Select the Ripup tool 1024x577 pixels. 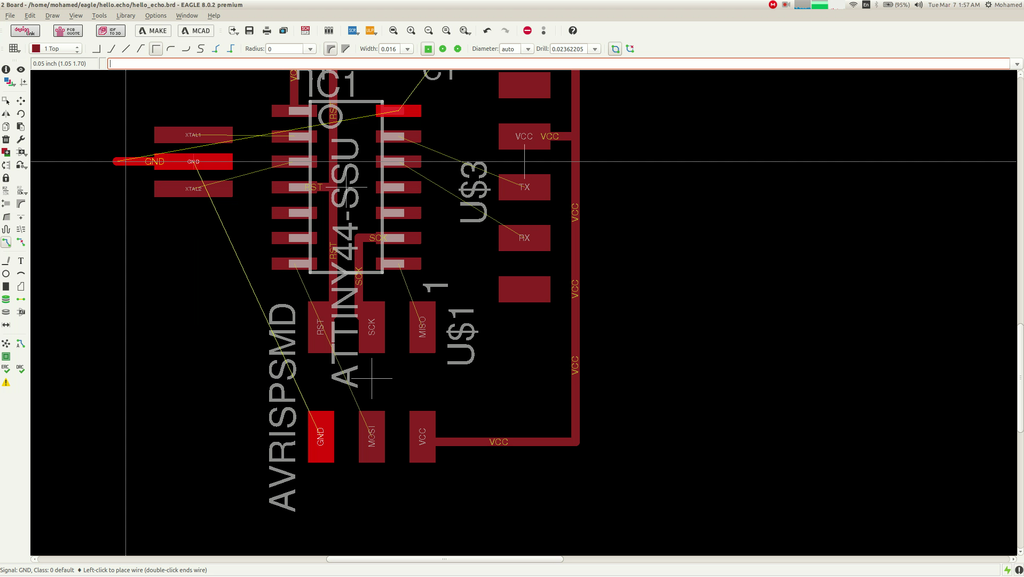(x=21, y=242)
